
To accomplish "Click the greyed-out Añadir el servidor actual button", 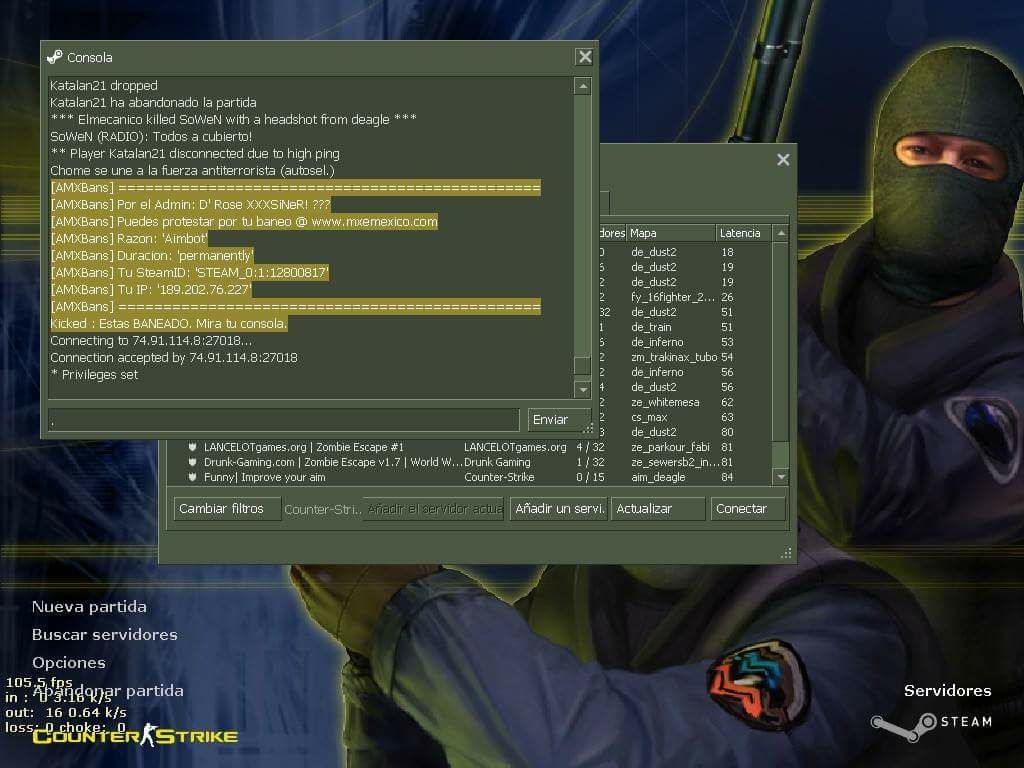I will click(x=434, y=509).
